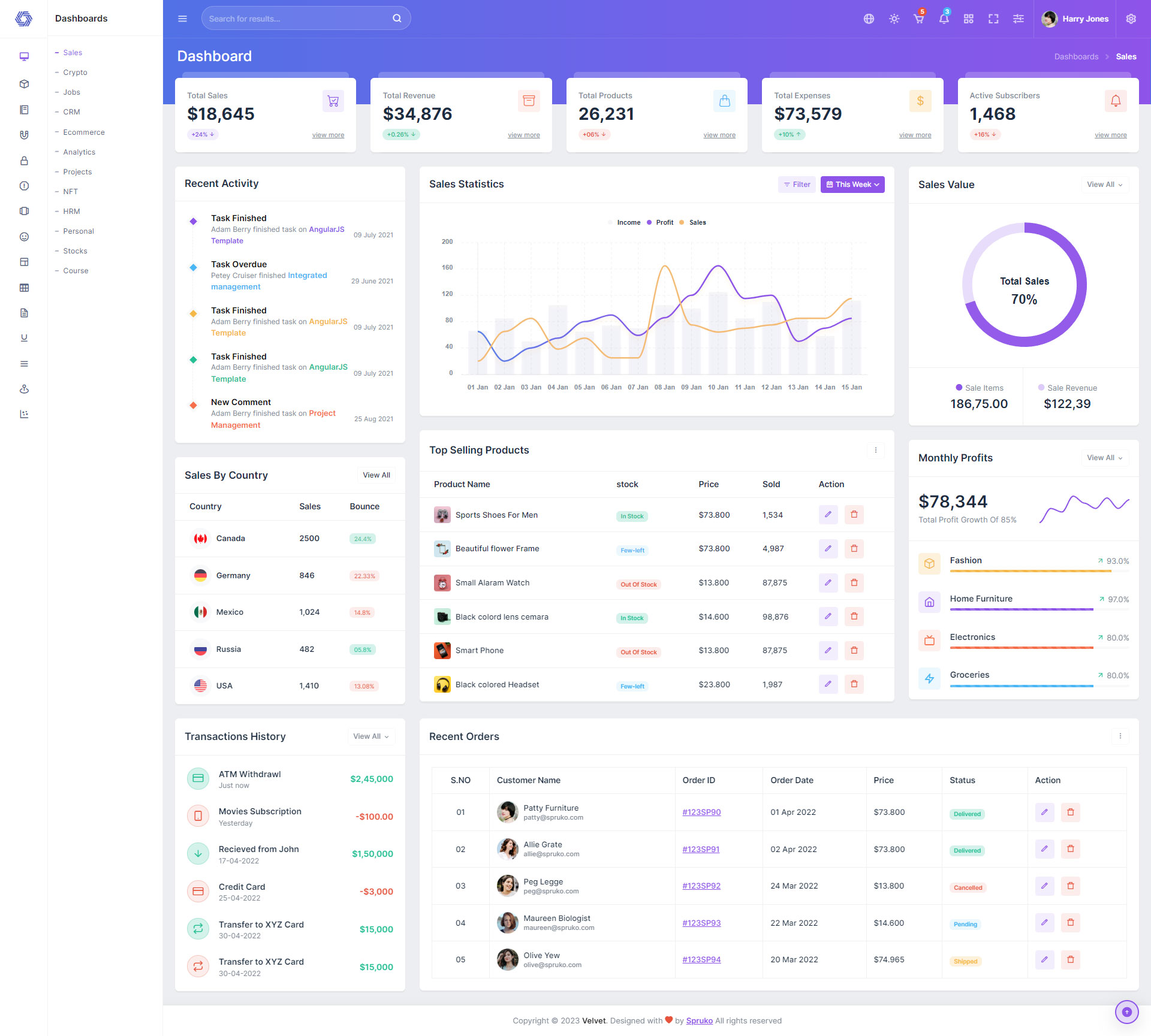Toggle sidebar with hamburger menu icon
The width and height of the screenshot is (1151, 1036).
(182, 19)
